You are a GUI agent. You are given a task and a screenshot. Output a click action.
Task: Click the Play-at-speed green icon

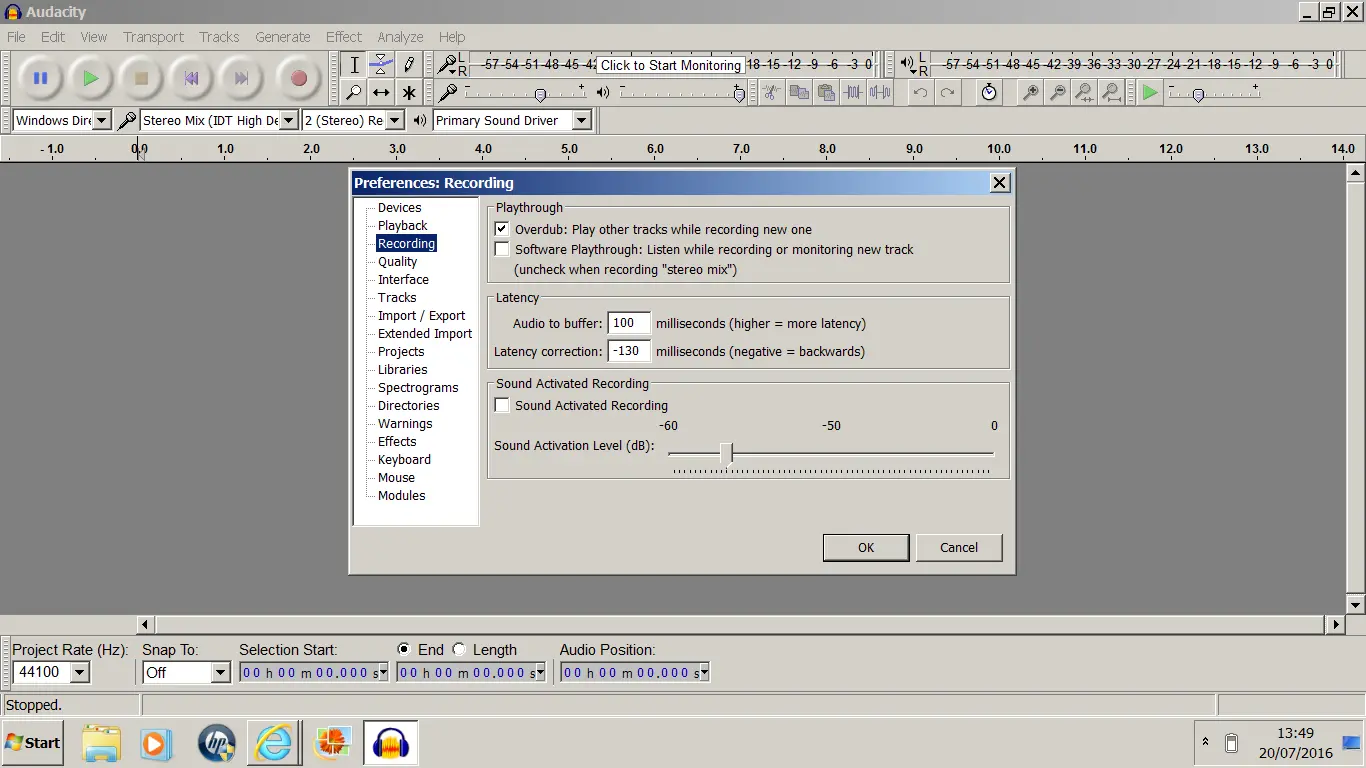tap(1150, 93)
